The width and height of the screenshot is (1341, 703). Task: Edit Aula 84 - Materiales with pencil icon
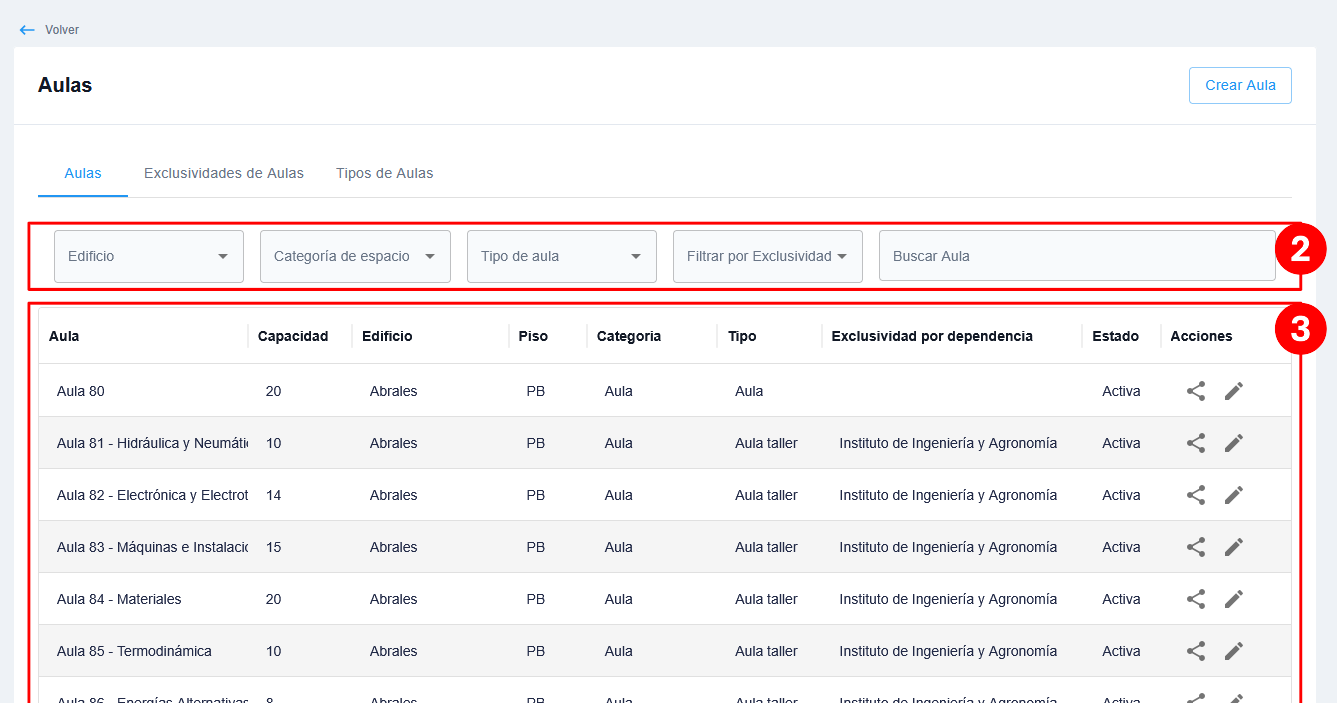(x=1234, y=599)
